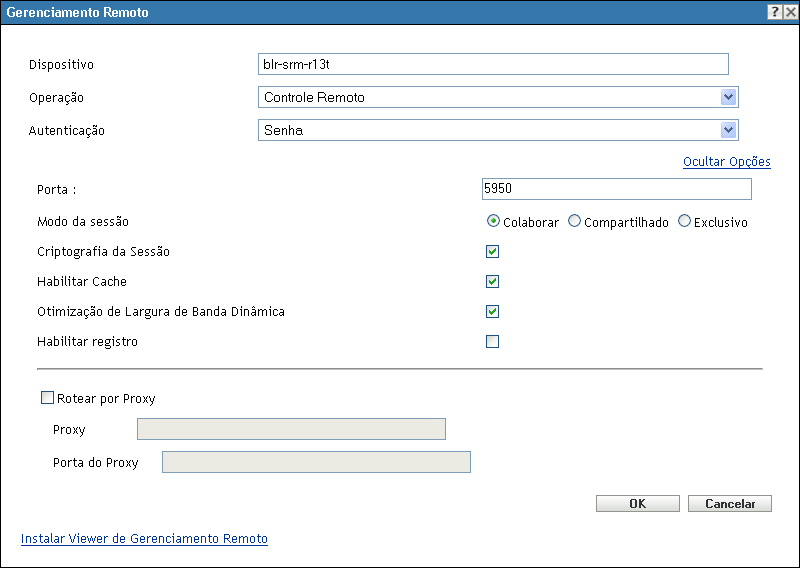This screenshot has width=800, height=568.
Task: Open Instalar Viewer de Gerenciamento Remoto link
Action: pyautogui.click(x=144, y=538)
